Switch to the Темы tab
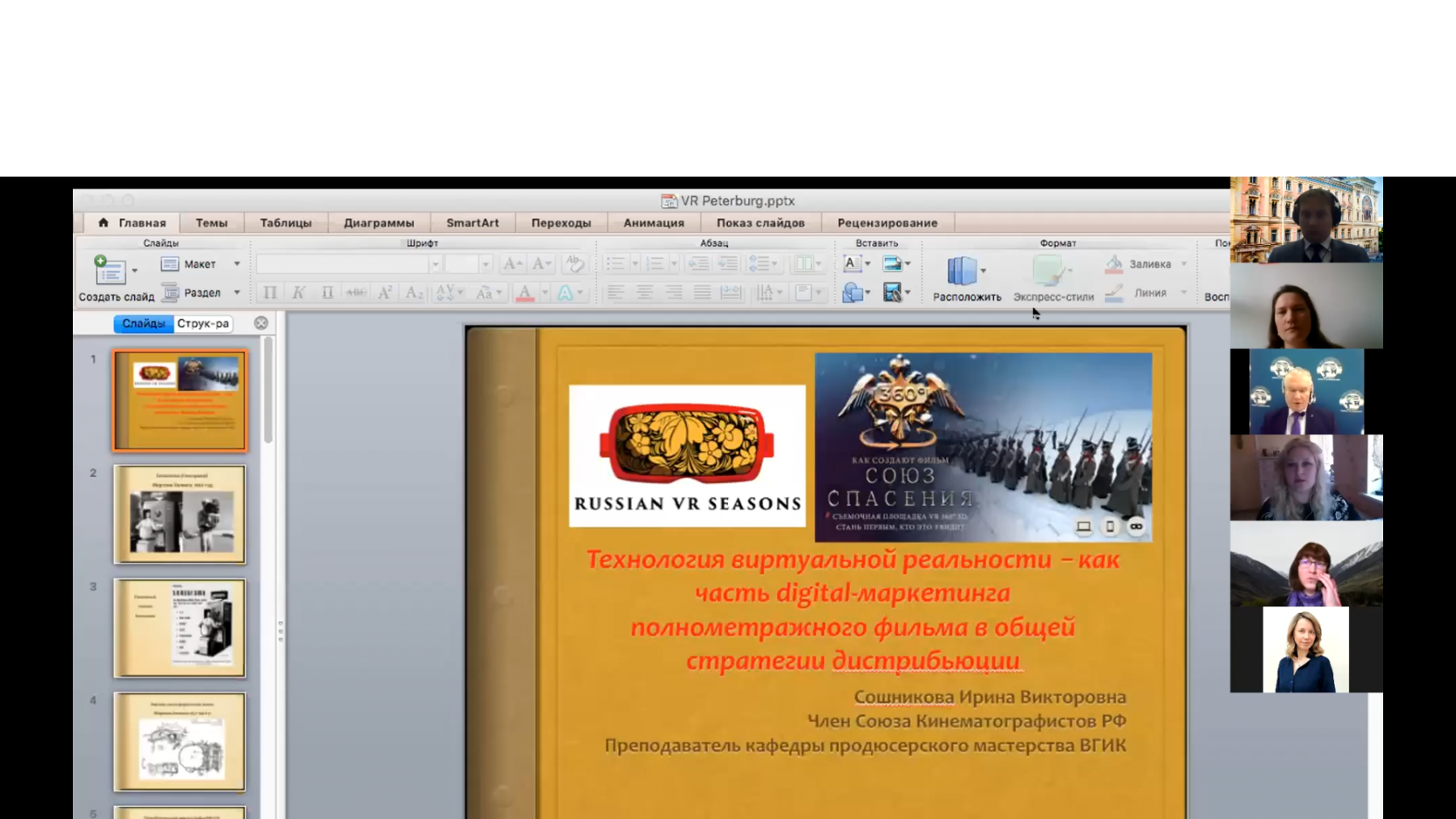 pyautogui.click(x=212, y=222)
